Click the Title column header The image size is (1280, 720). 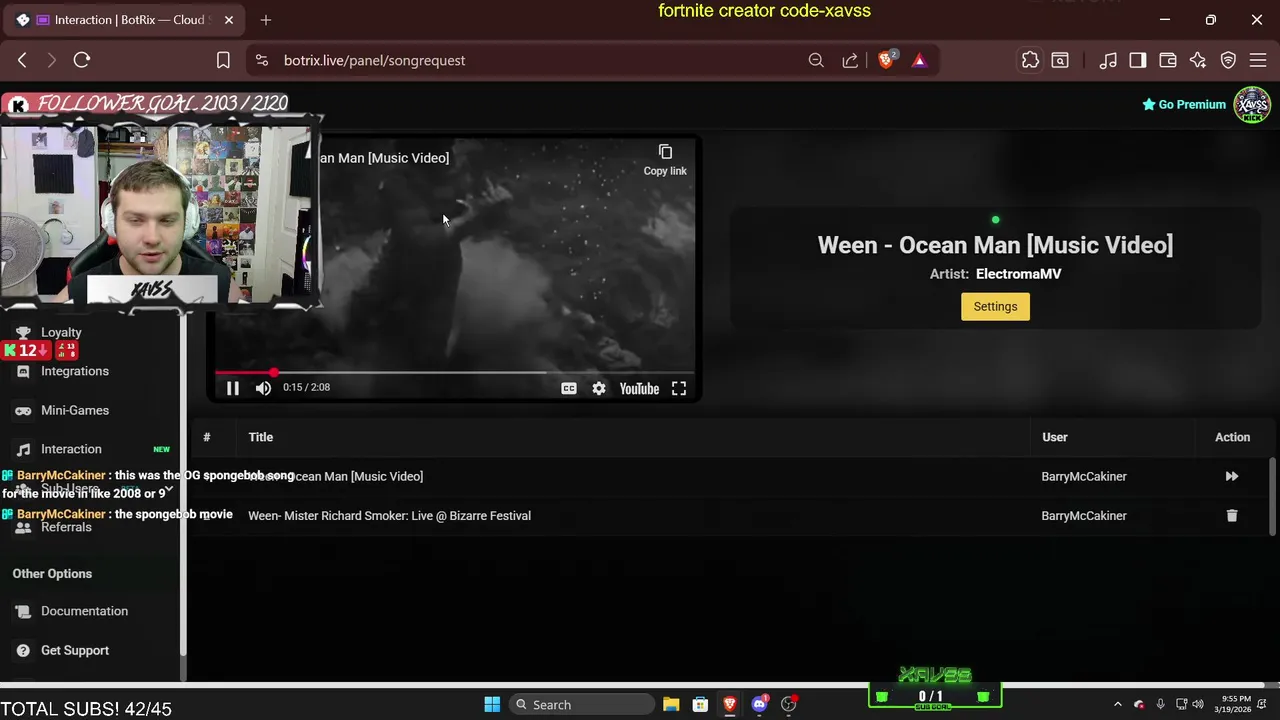[260, 437]
